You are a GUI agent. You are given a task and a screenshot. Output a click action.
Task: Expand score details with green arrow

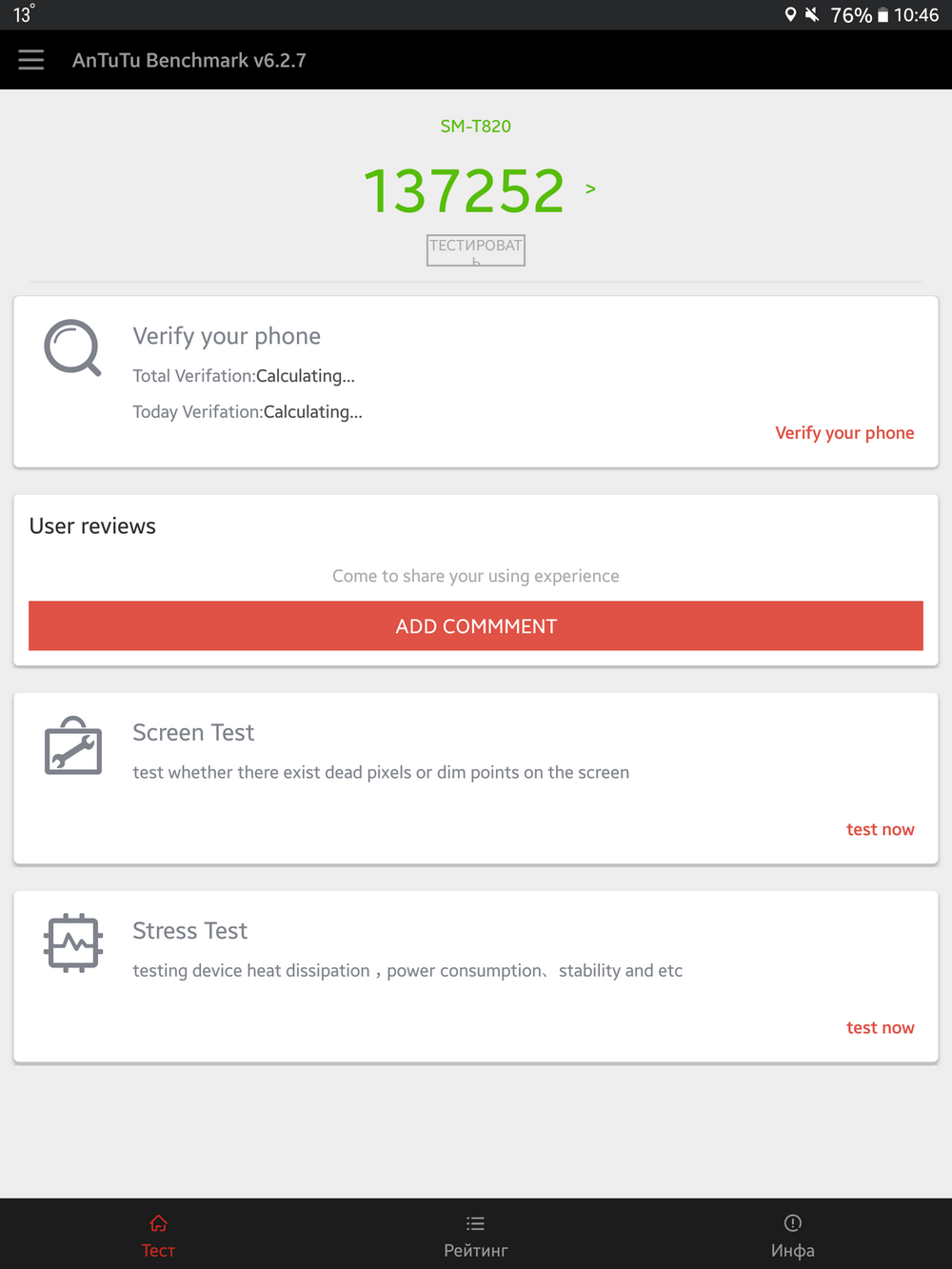tap(590, 189)
